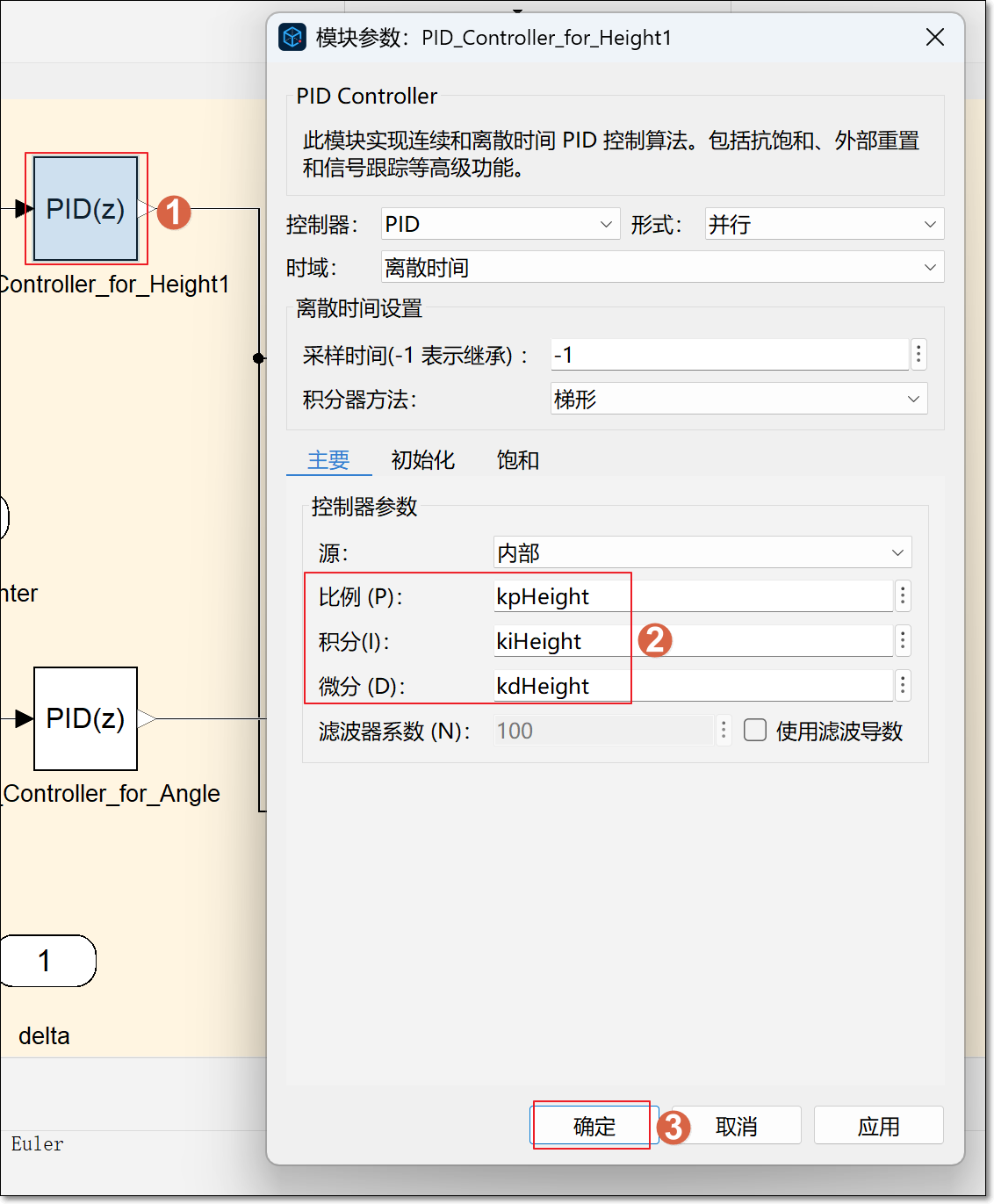Click the 取消 button

737,1126
